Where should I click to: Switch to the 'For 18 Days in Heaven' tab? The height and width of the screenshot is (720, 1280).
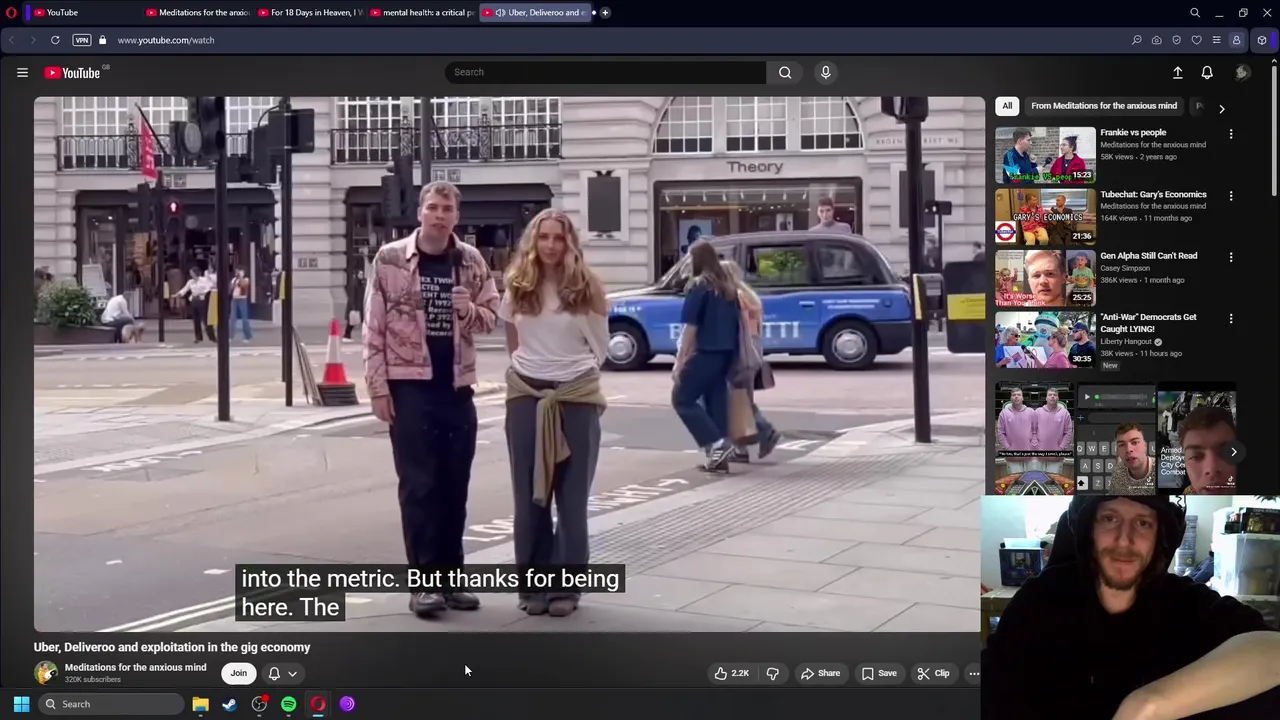click(309, 13)
